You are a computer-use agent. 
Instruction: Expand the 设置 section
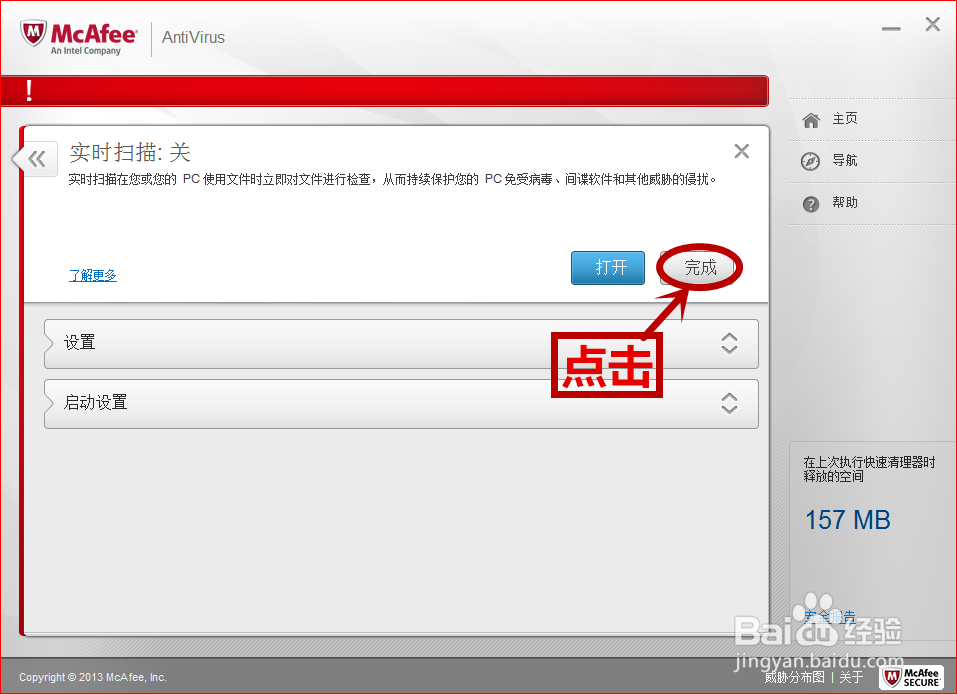401,344
